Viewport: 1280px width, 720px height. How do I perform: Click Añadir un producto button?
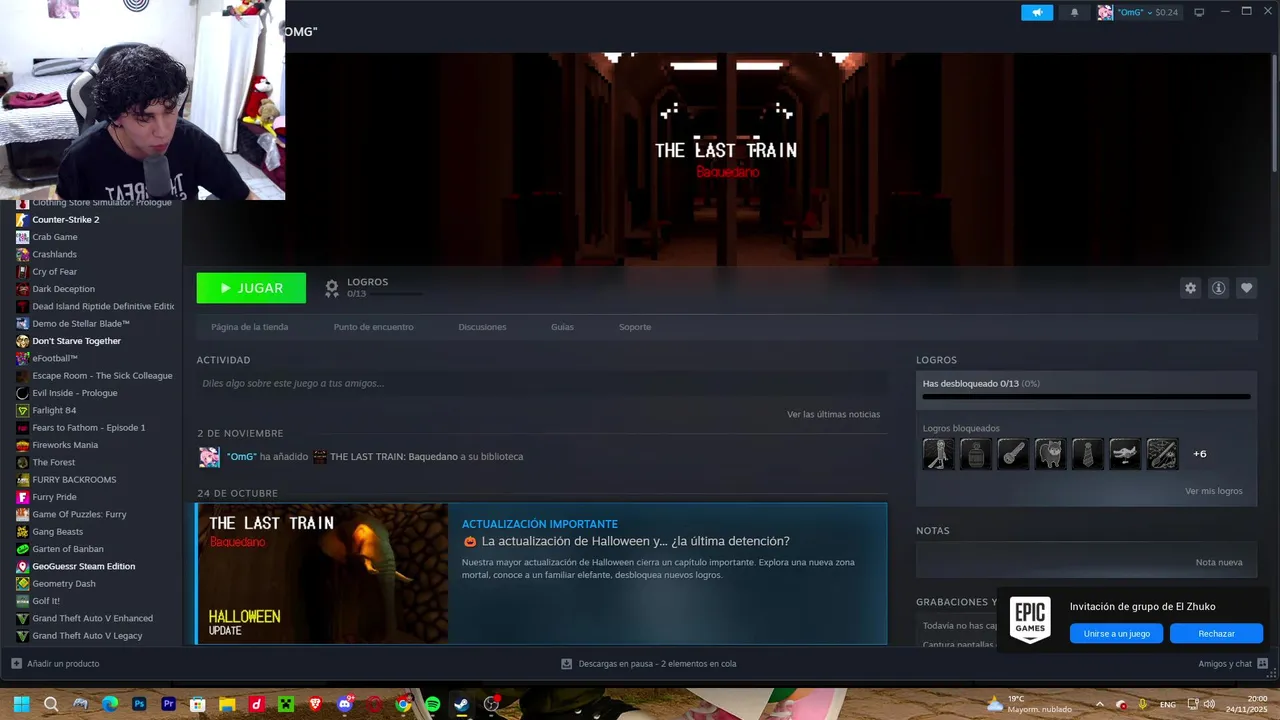click(x=55, y=663)
